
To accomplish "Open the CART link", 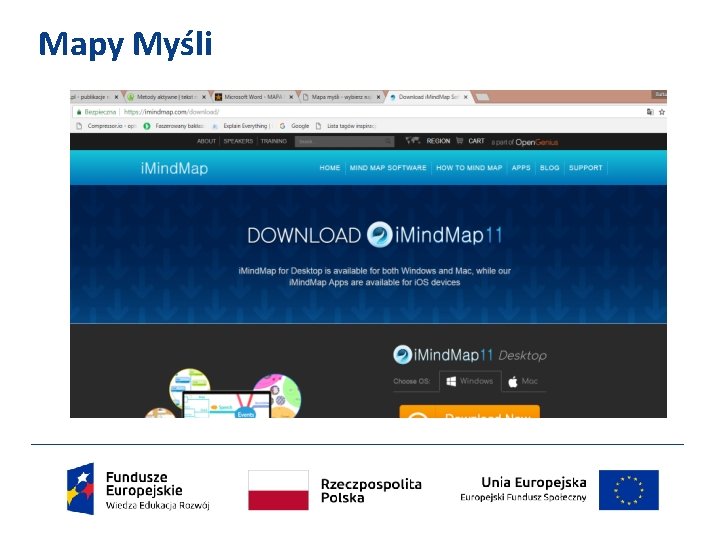I will (x=476, y=141).
